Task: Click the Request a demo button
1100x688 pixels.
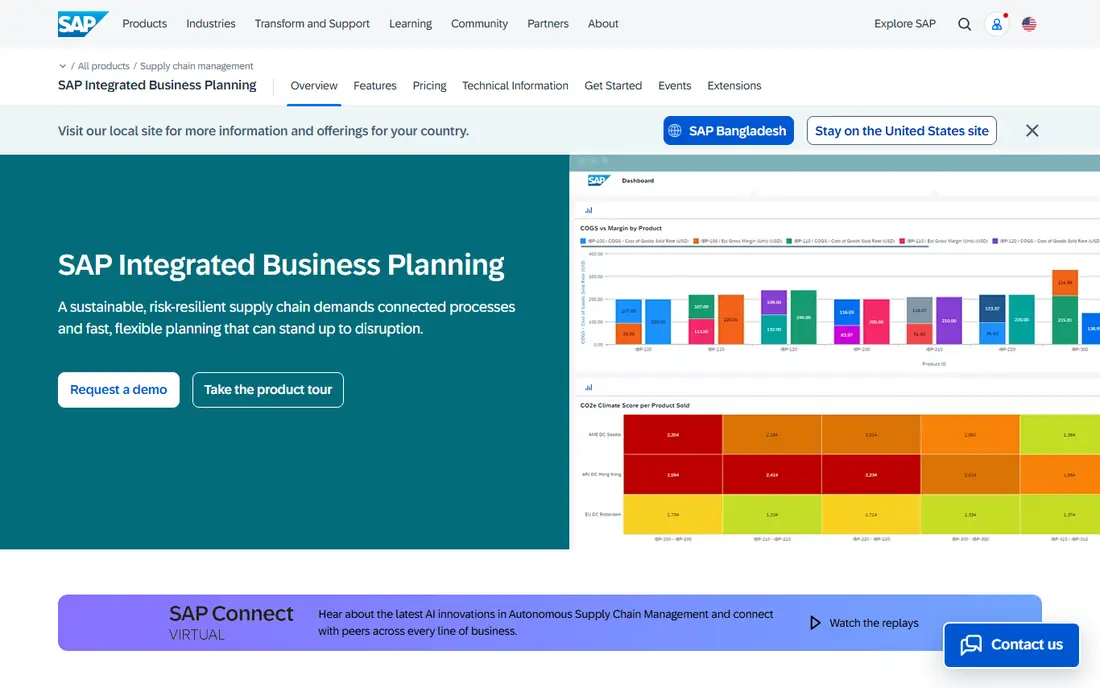Action: click(119, 390)
